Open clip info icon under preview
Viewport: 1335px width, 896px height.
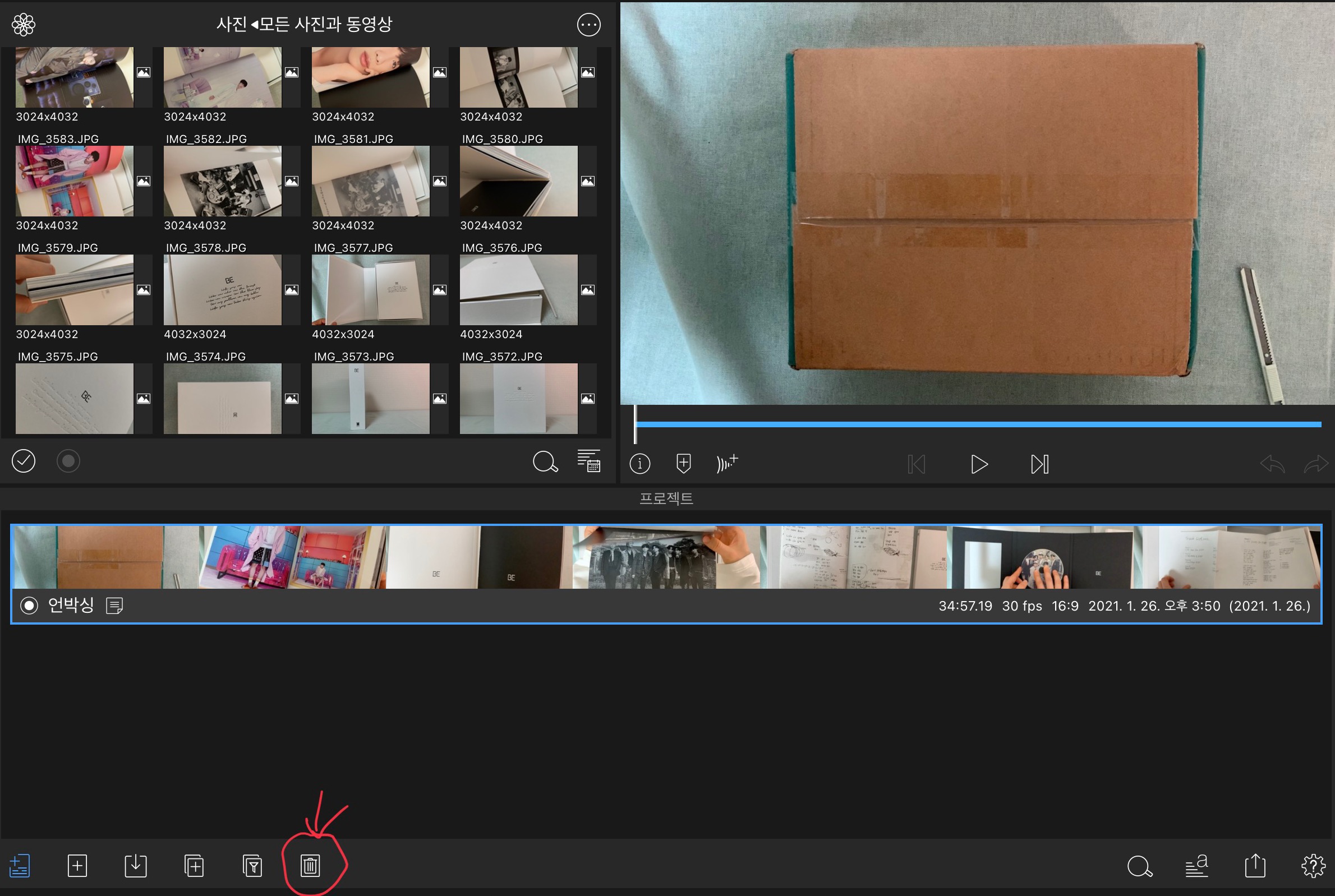coord(639,464)
